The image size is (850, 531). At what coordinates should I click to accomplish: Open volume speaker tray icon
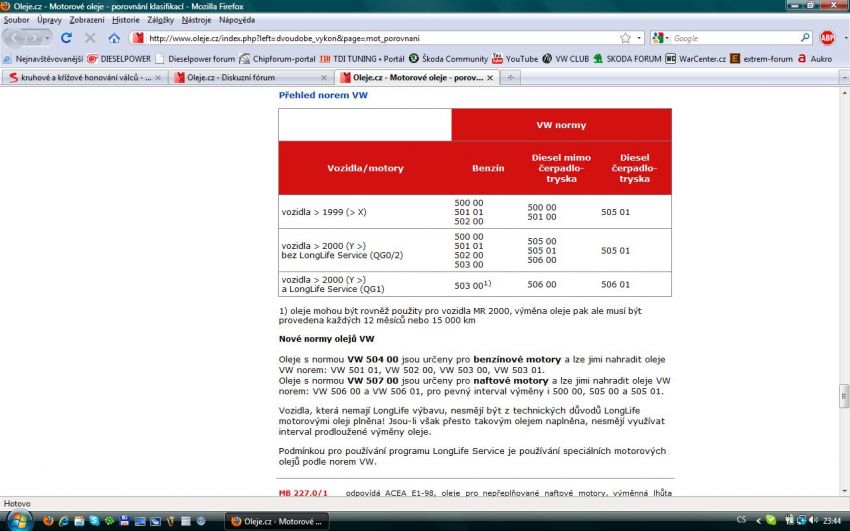pos(813,520)
